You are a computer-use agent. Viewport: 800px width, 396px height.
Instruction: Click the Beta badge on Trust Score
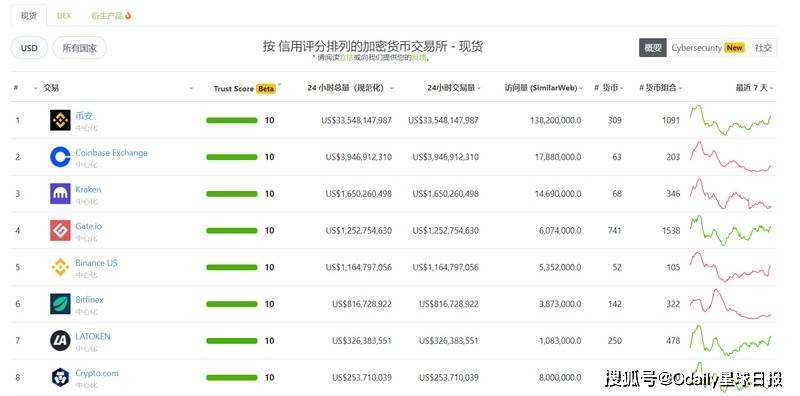coord(266,88)
